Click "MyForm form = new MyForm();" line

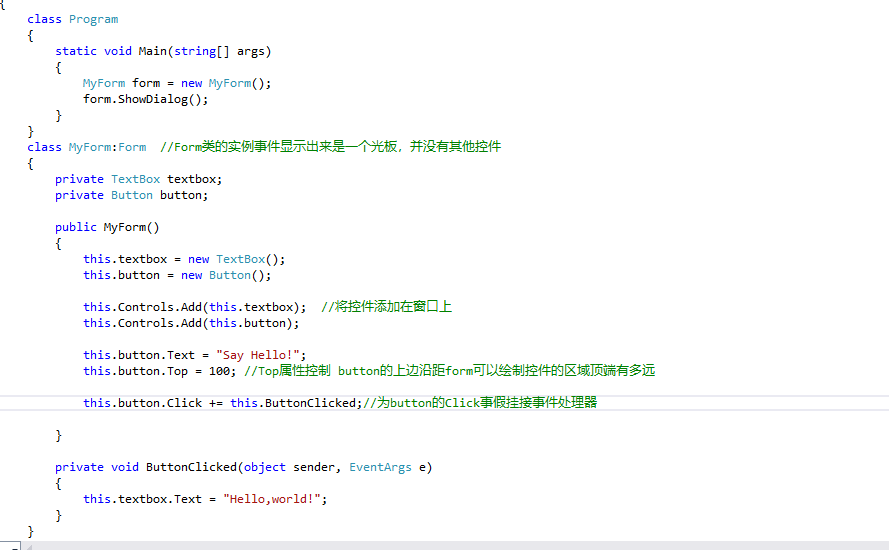(177, 83)
